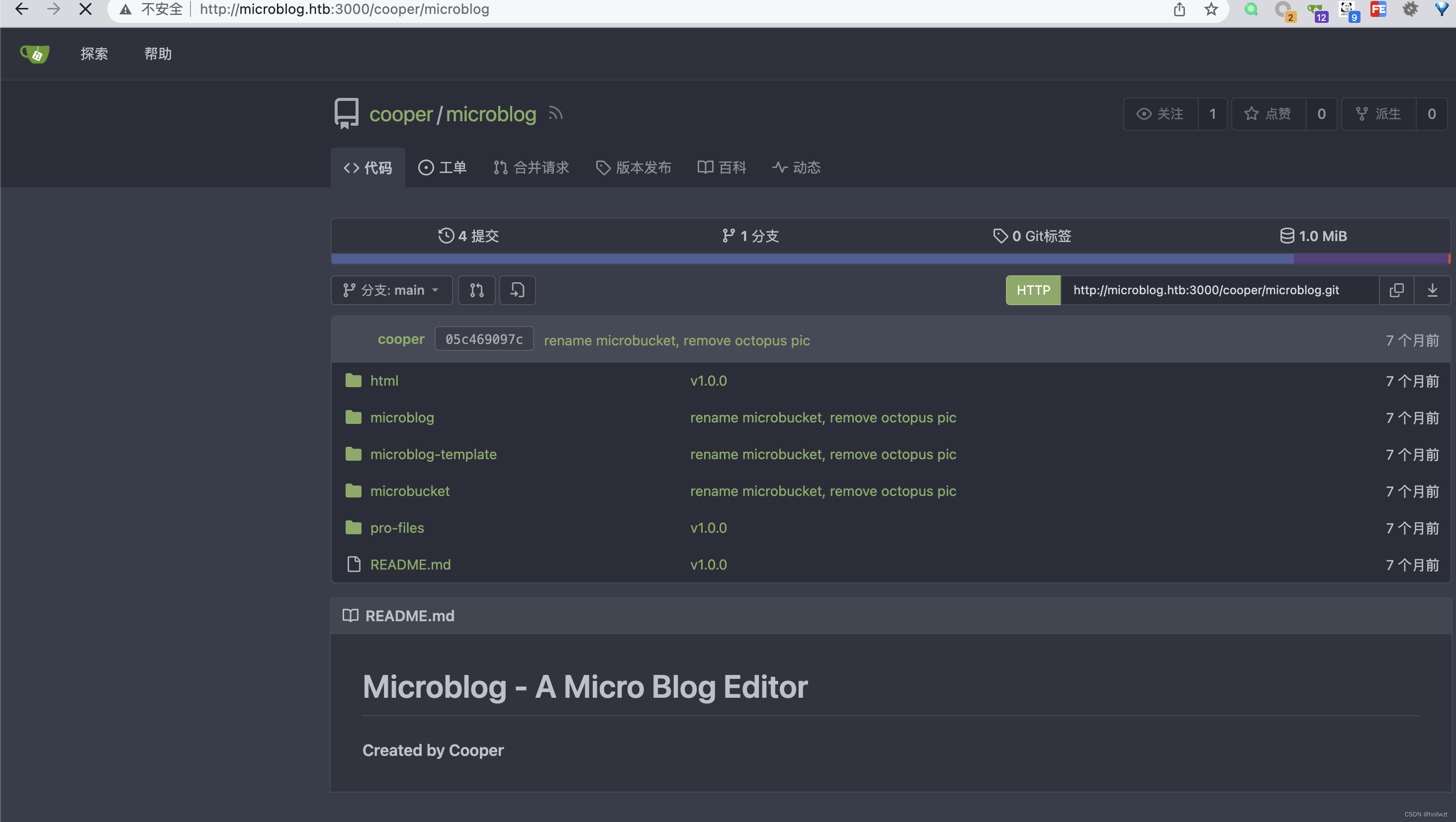Viewport: 1456px width, 822px height.
Task: Toggle watch (关注) on this repository
Action: [1161, 113]
